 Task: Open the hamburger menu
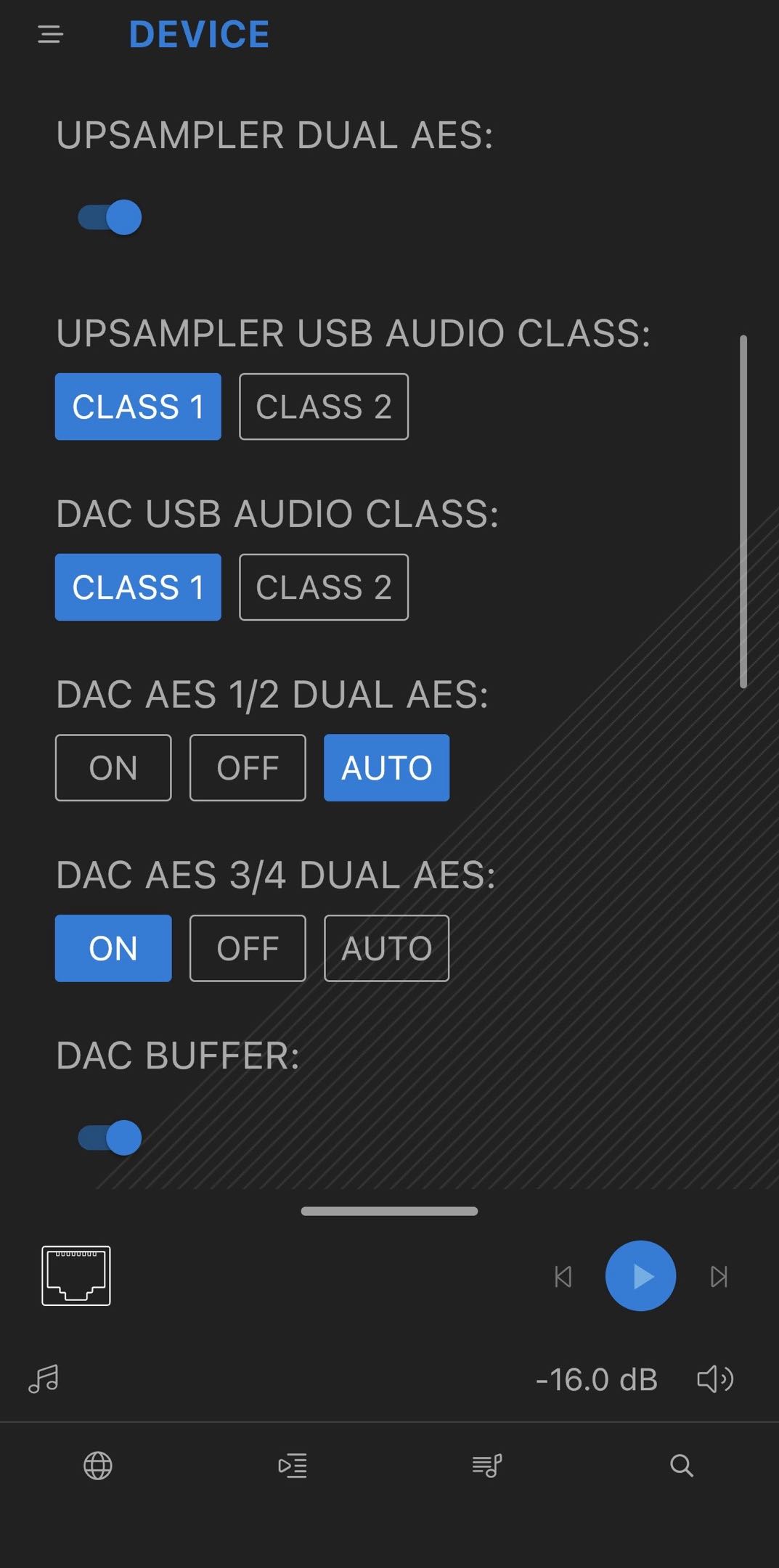(x=50, y=34)
